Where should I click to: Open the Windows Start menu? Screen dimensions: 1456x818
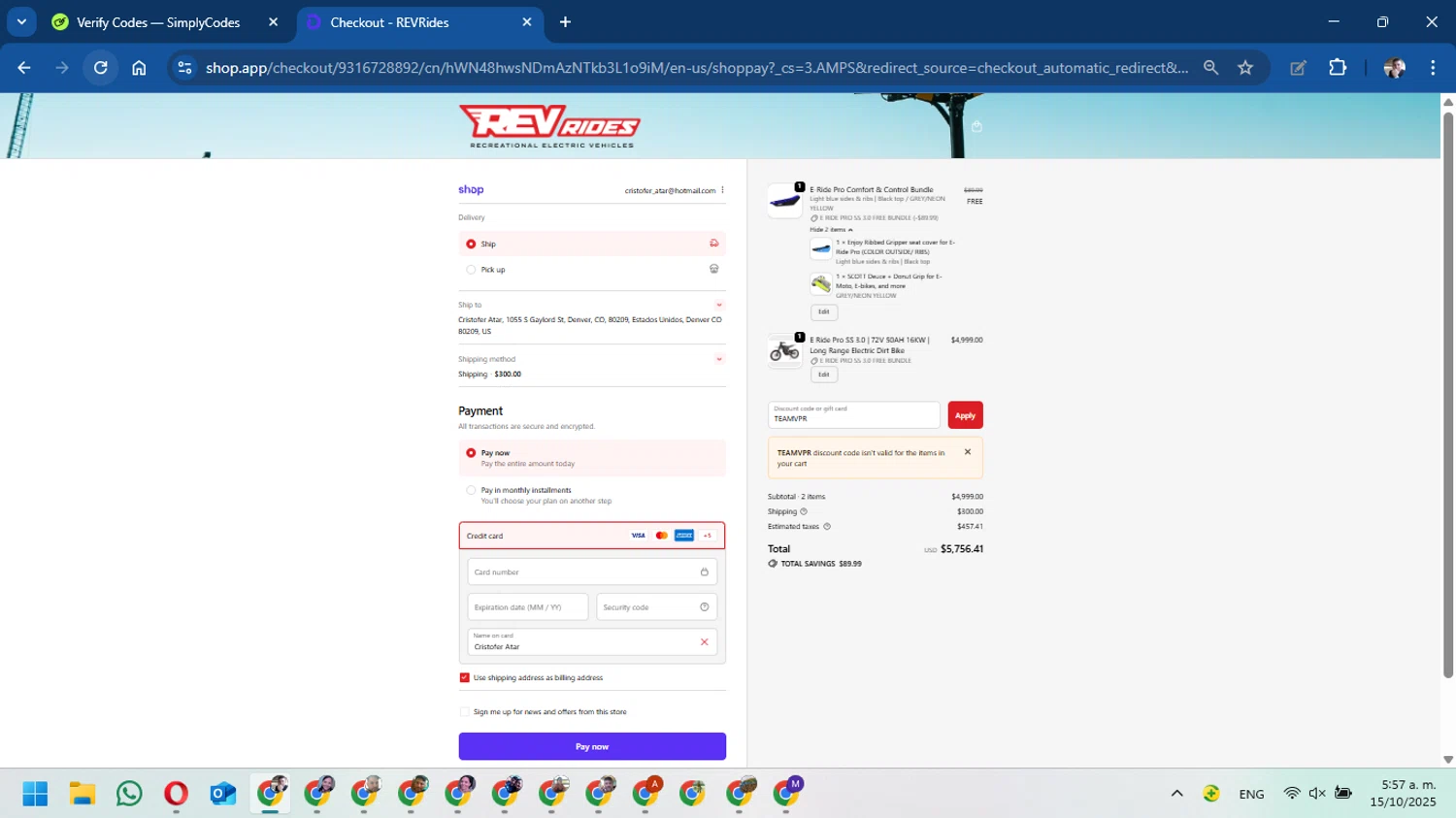[35, 794]
